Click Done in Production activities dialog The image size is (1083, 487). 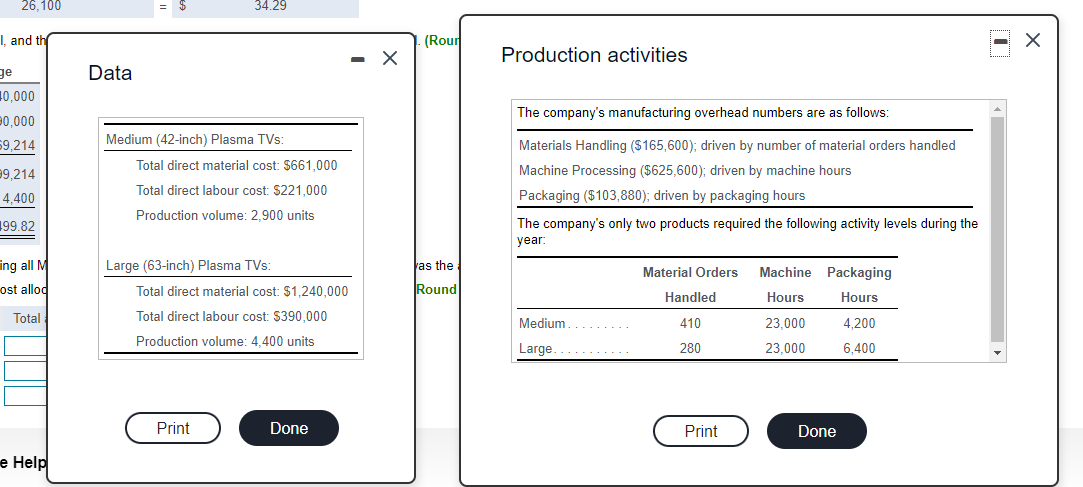(816, 431)
